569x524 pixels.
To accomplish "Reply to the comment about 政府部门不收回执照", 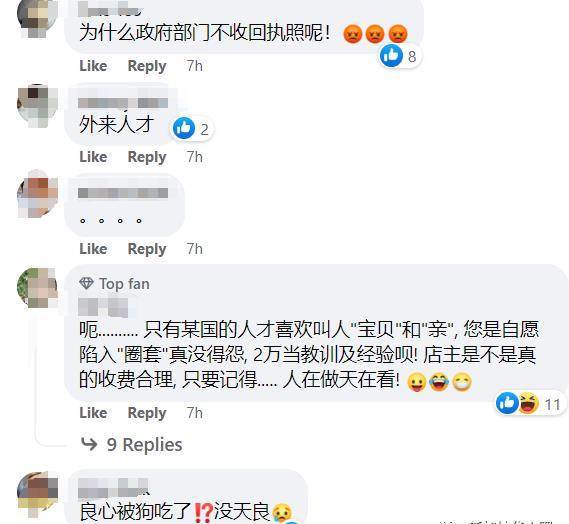I will point(147,66).
